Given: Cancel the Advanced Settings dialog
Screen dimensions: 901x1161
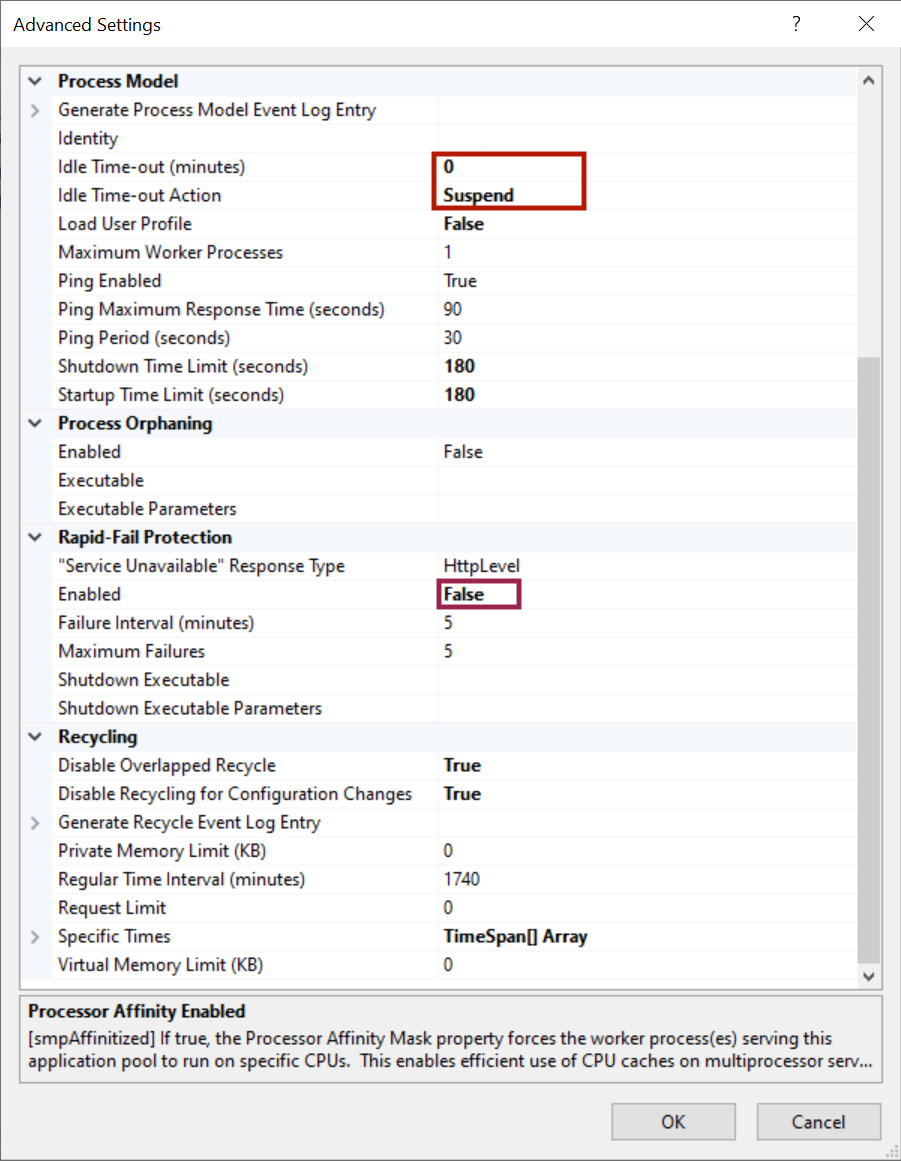Looking at the screenshot, I should 818,1121.
